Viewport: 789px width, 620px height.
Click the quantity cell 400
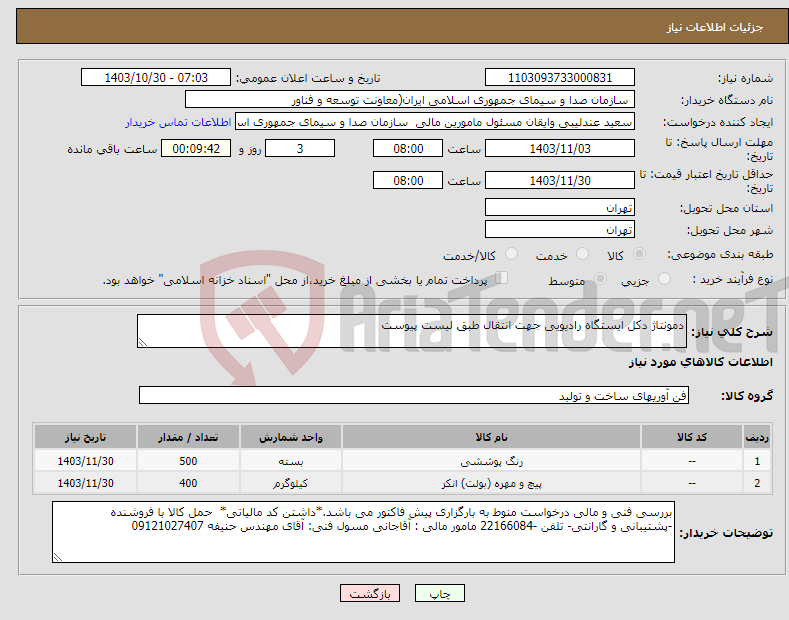[188, 483]
